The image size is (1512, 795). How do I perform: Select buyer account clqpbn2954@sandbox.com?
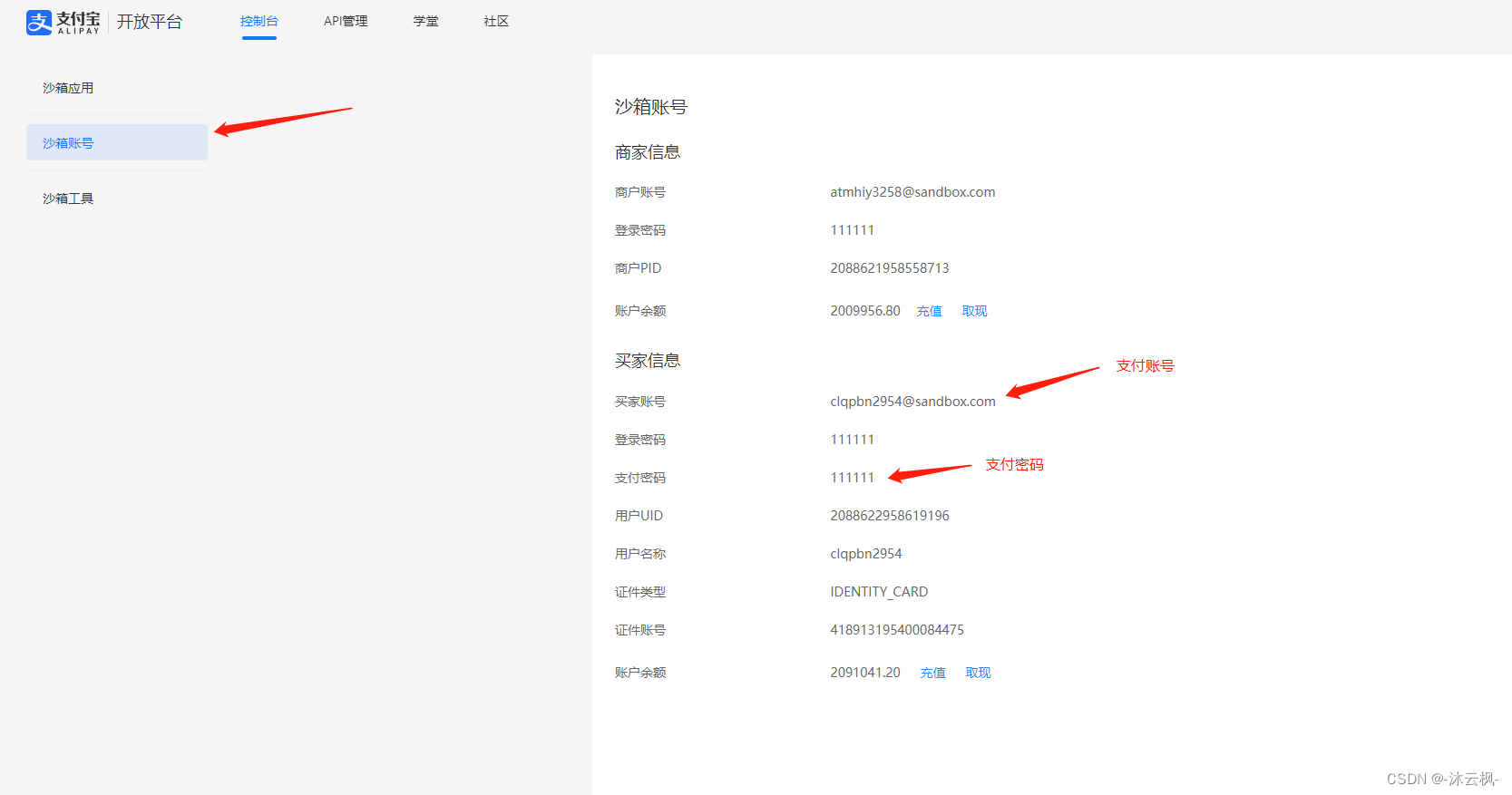pyautogui.click(x=912, y=402)
